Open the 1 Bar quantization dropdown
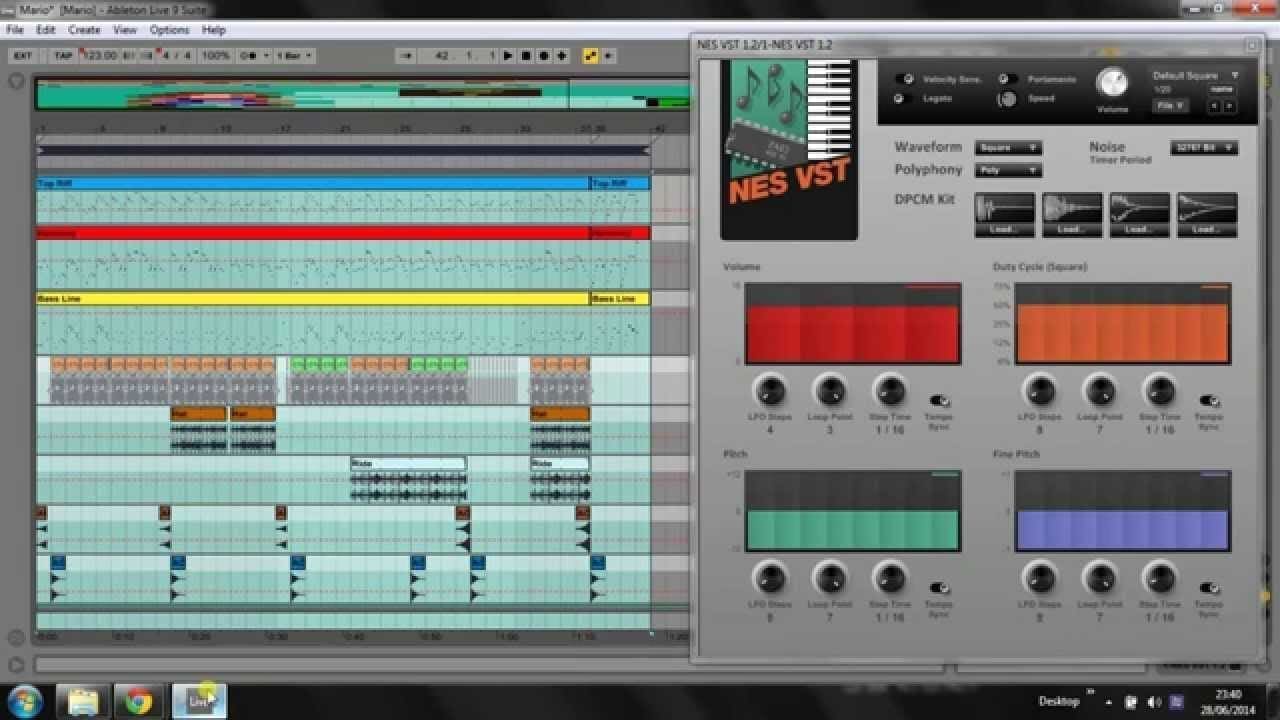This screenshot has width=1280, height=720. pos(294,56)
